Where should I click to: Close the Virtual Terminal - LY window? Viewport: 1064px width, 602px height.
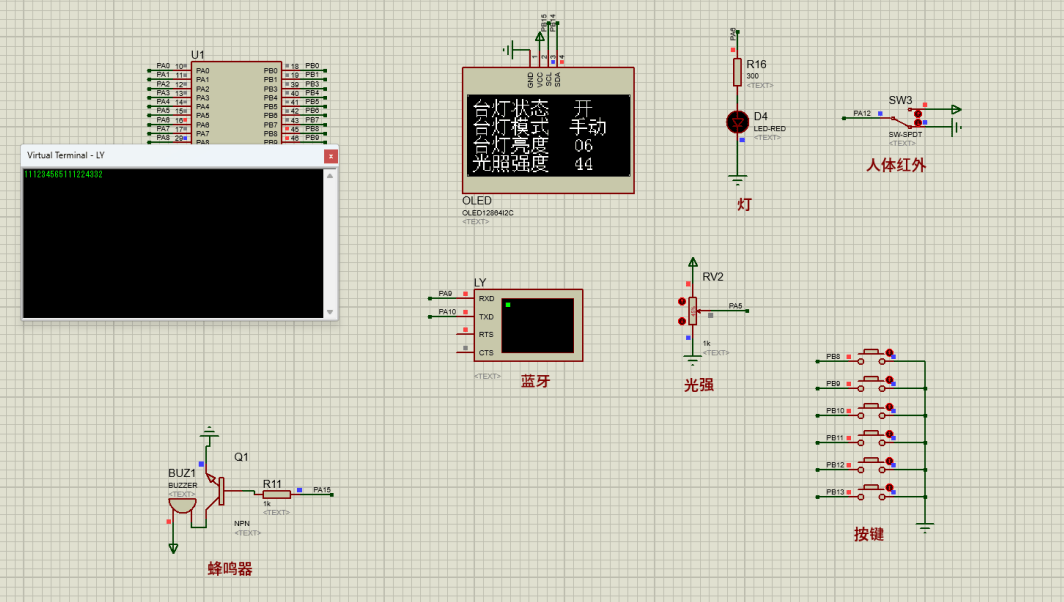click(x=330, y=156)
